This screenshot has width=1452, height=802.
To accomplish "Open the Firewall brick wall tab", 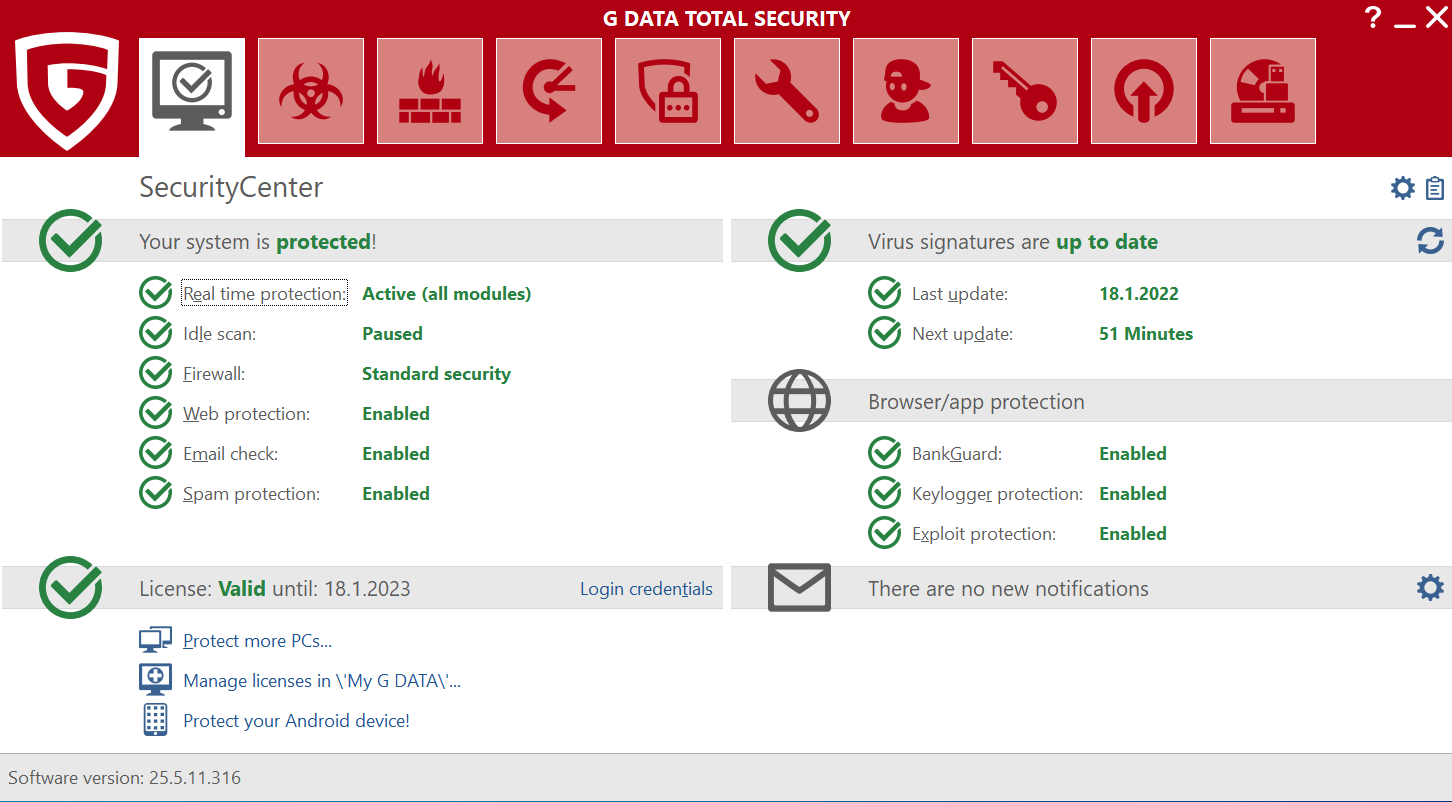I will pyautogui.click(x=430, y=91).
